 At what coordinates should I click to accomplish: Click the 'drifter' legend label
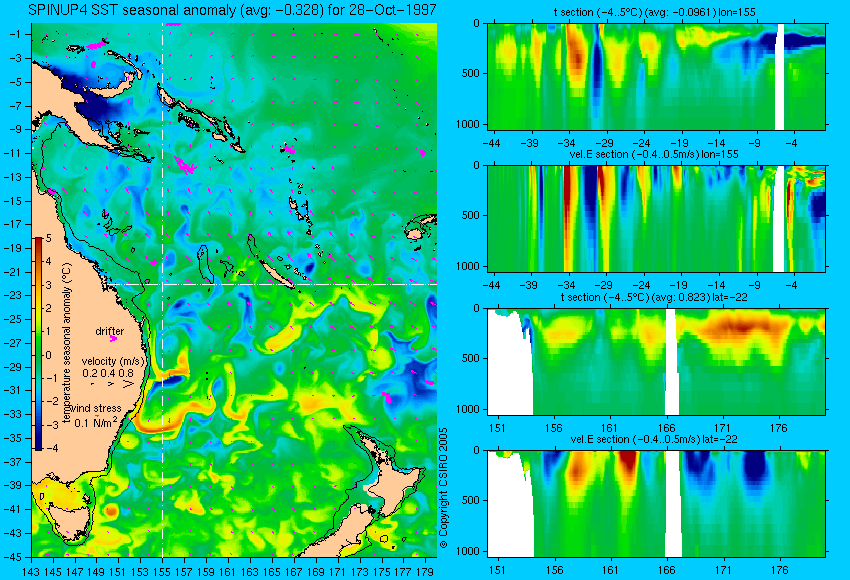coord(110,331)
